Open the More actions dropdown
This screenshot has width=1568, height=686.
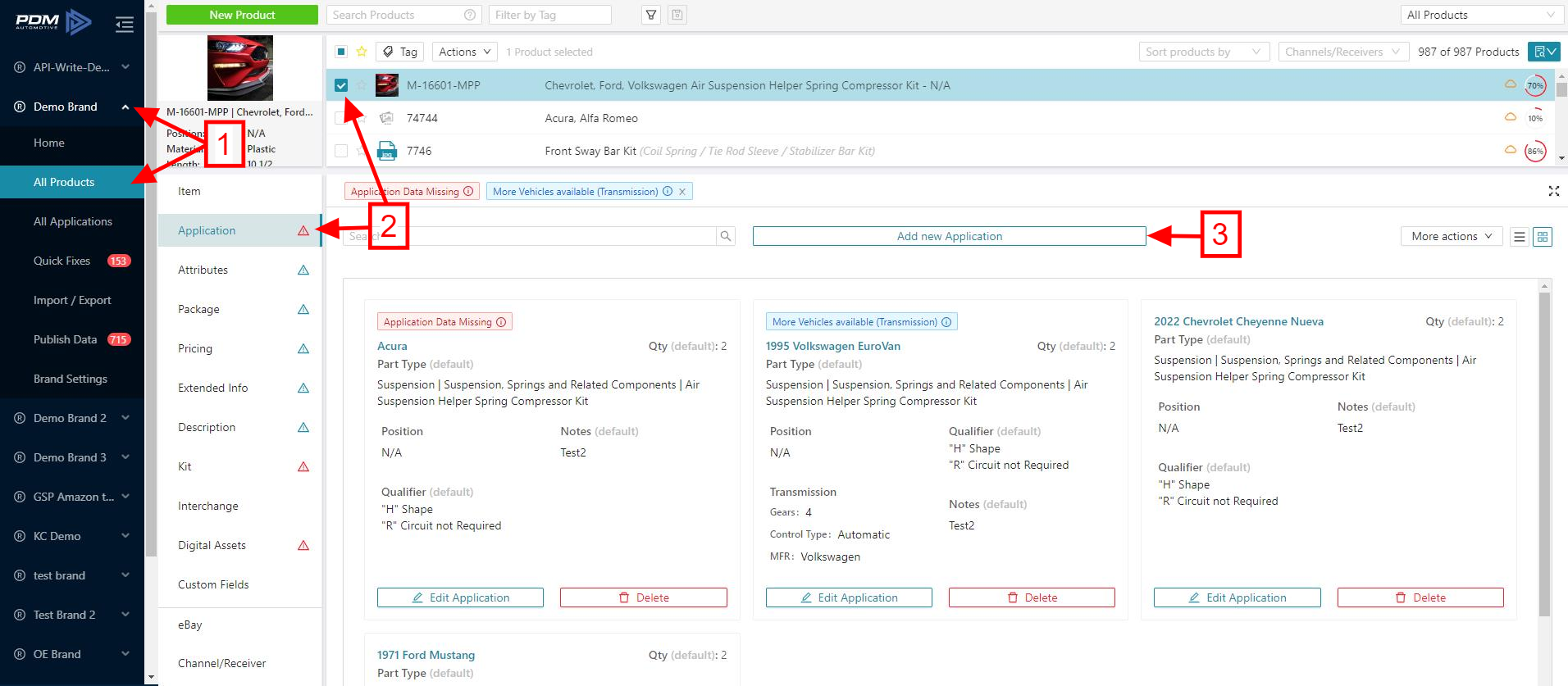click(1452, 236)
